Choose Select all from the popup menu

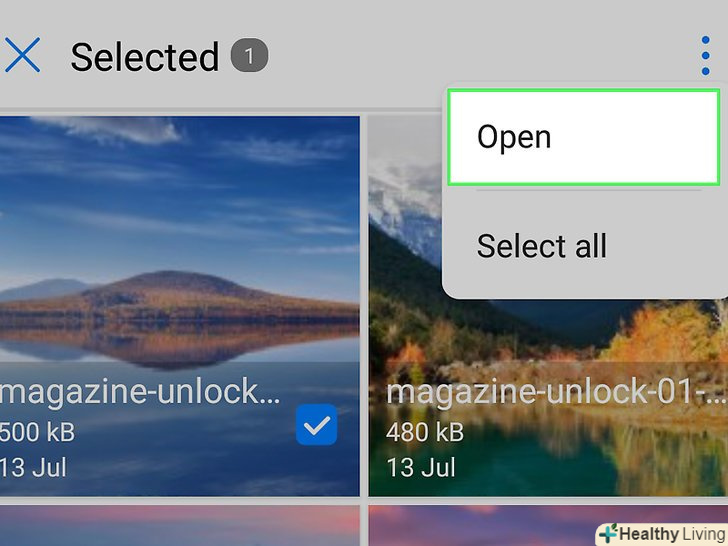point(541,246)
